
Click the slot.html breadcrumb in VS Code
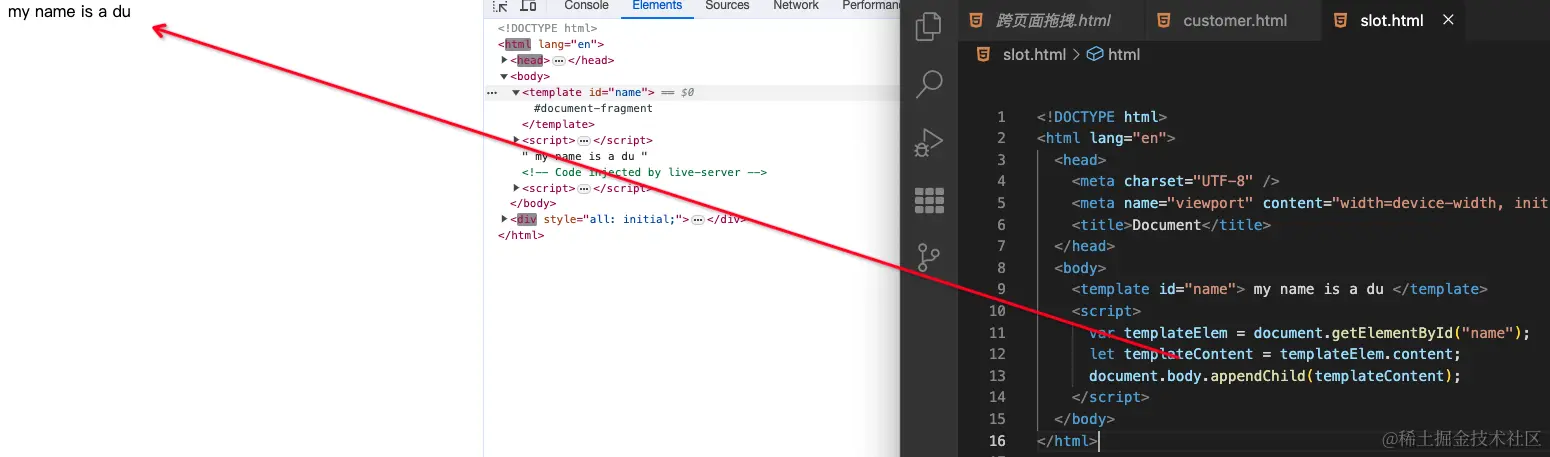(x=1034, y=54)
